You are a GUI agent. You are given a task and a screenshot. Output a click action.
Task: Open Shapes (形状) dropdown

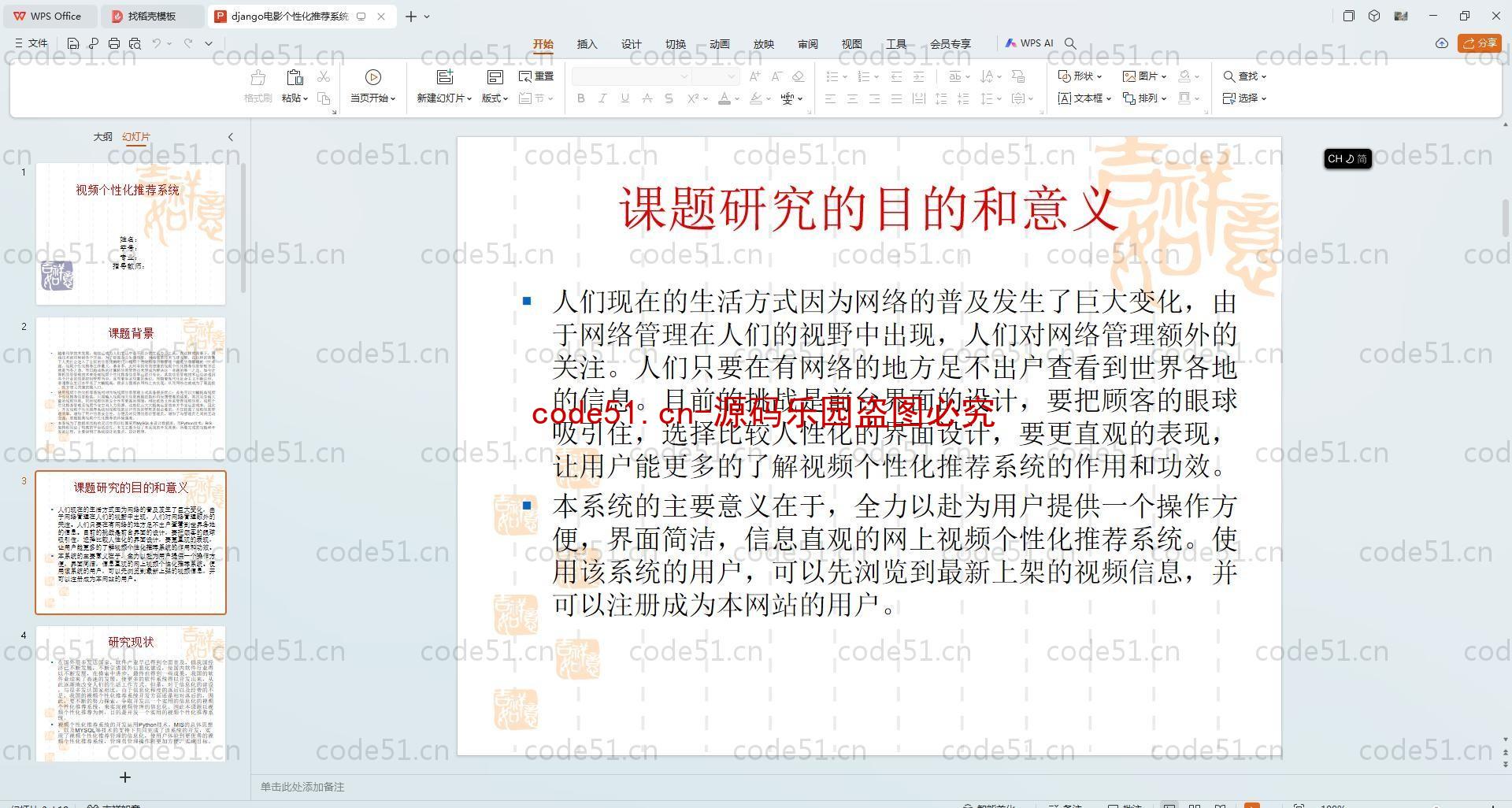tap(1080, 76)
